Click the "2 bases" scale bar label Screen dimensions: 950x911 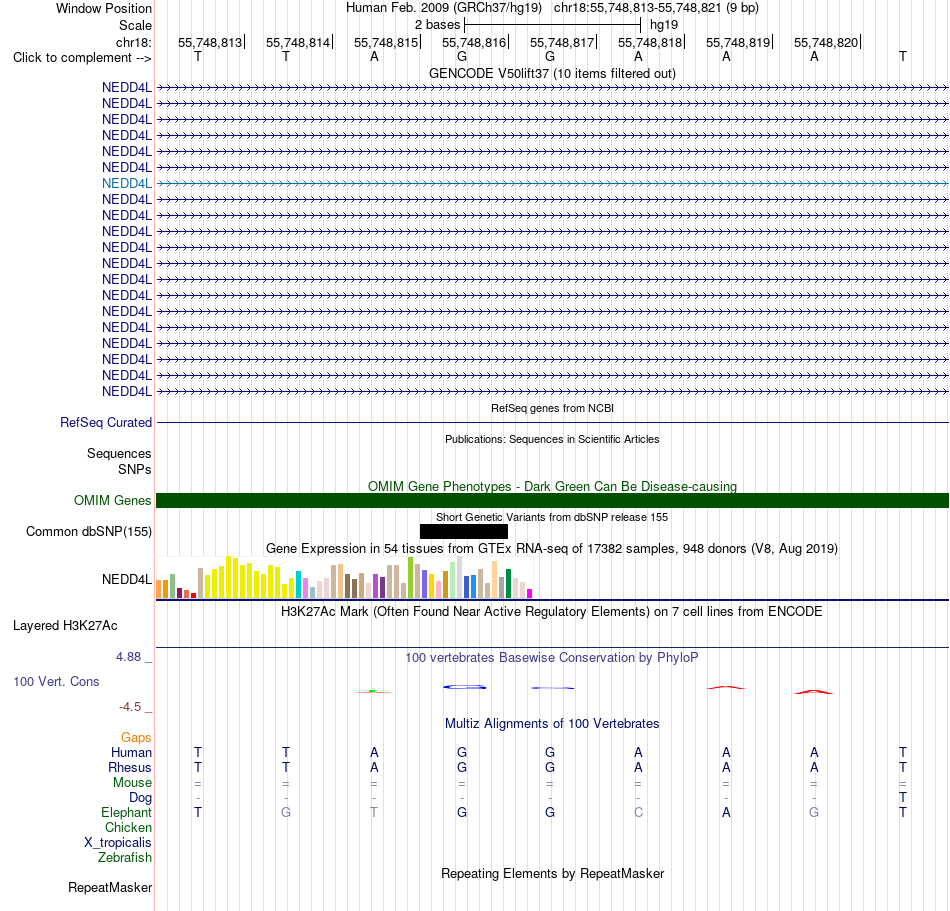coord(437,25)
